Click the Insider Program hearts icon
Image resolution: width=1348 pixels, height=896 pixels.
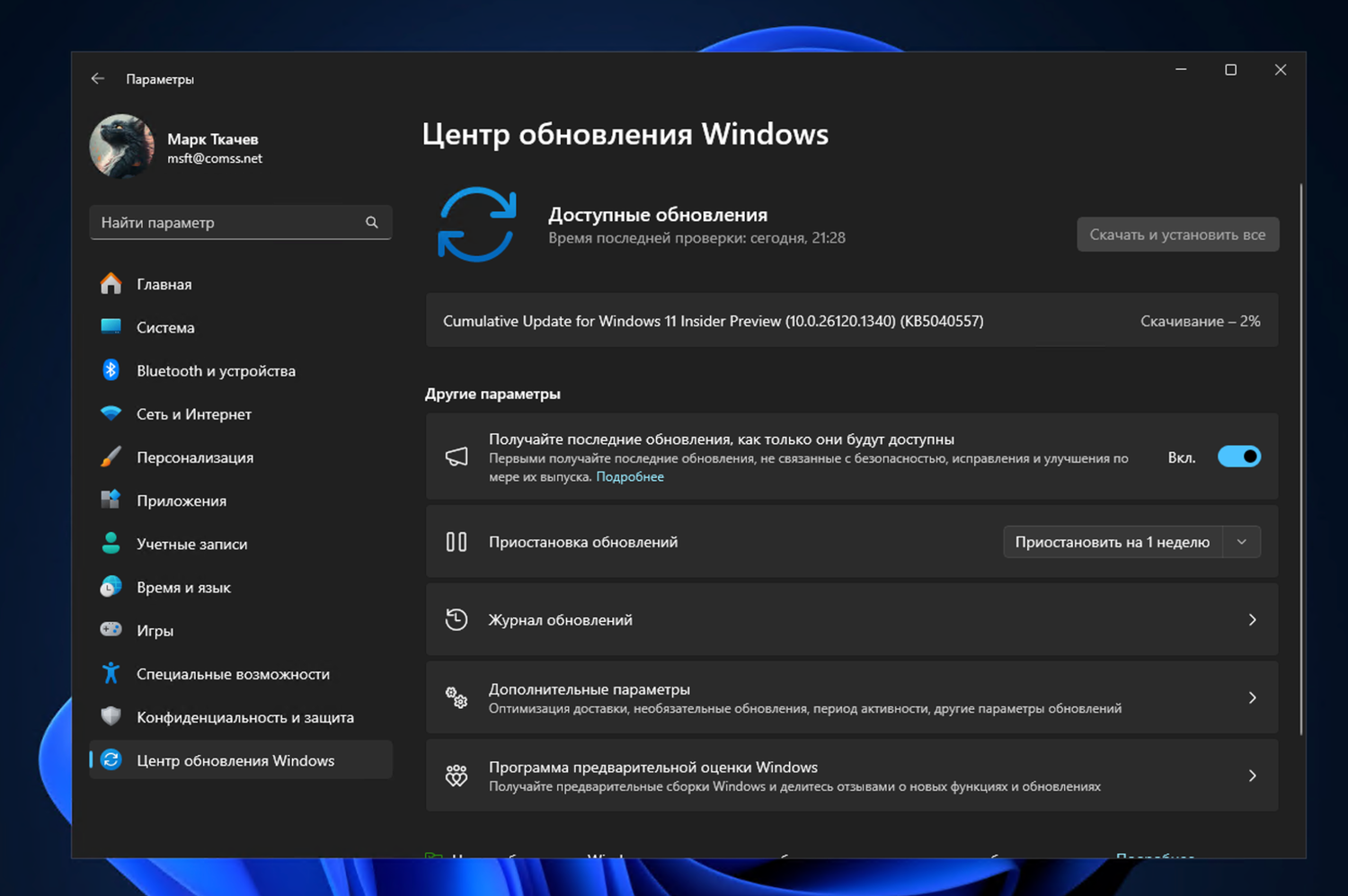(457, 776)
